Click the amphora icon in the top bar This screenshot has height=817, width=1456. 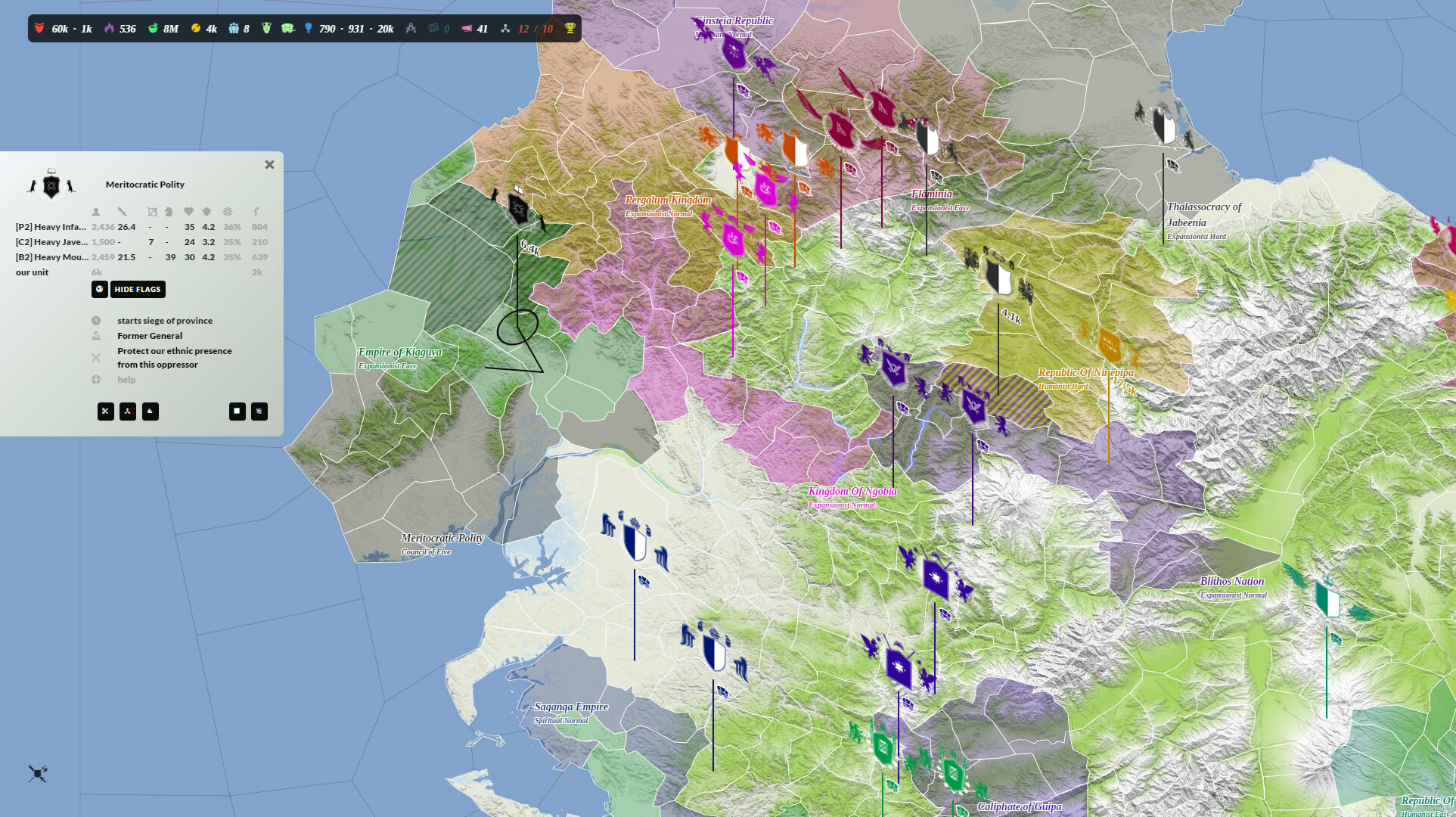(x=267, y=28)
